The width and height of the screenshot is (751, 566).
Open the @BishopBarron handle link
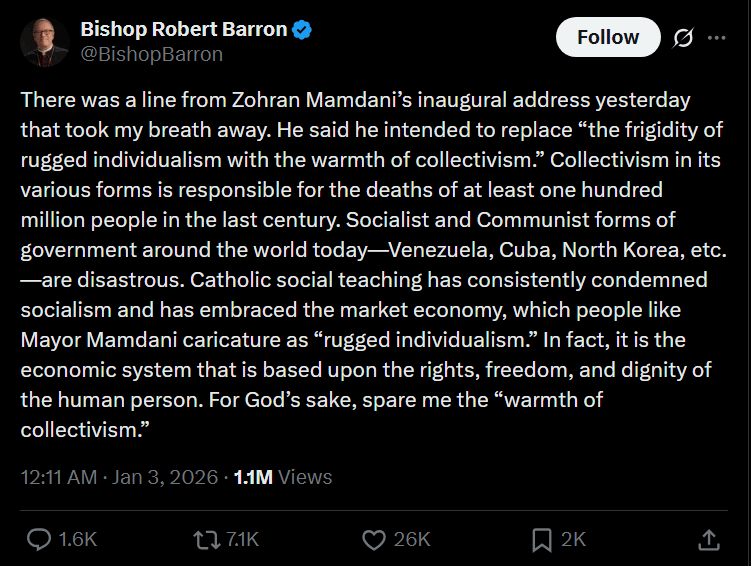pos(151,54)
